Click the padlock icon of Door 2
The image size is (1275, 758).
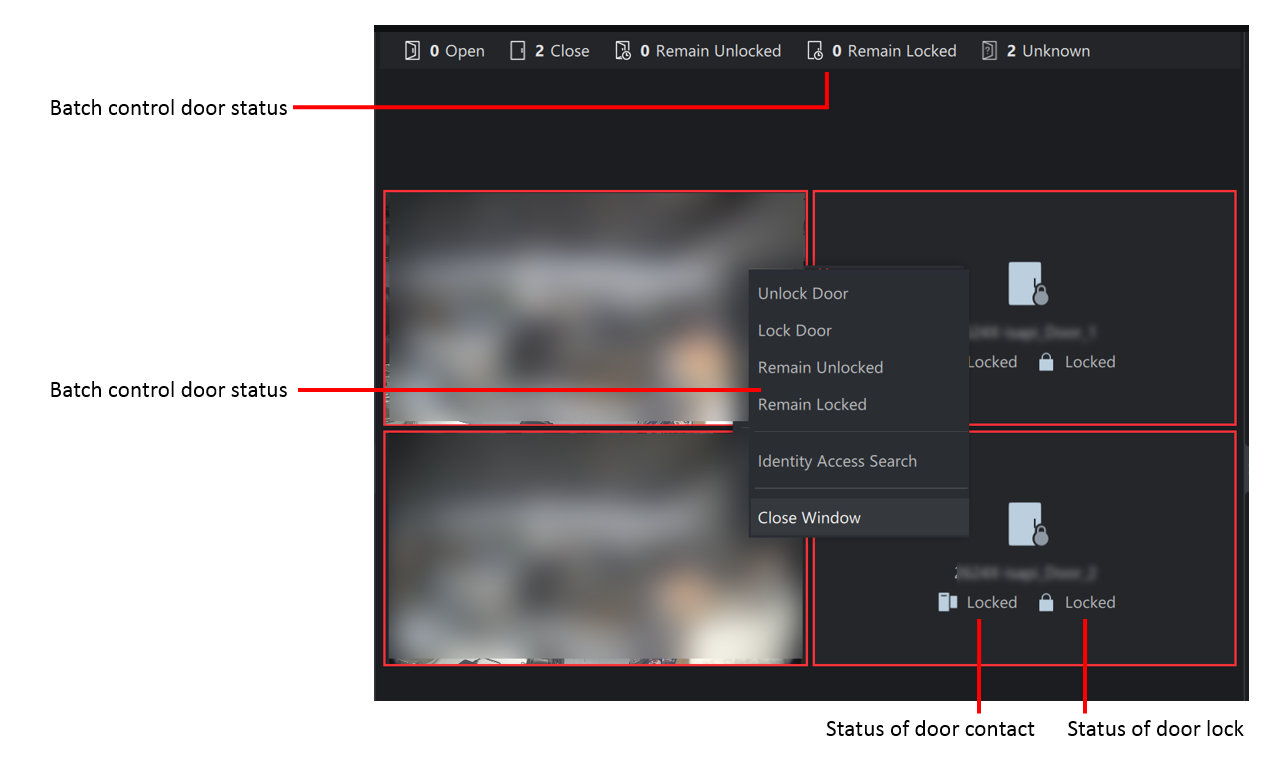coord(1046,602)
